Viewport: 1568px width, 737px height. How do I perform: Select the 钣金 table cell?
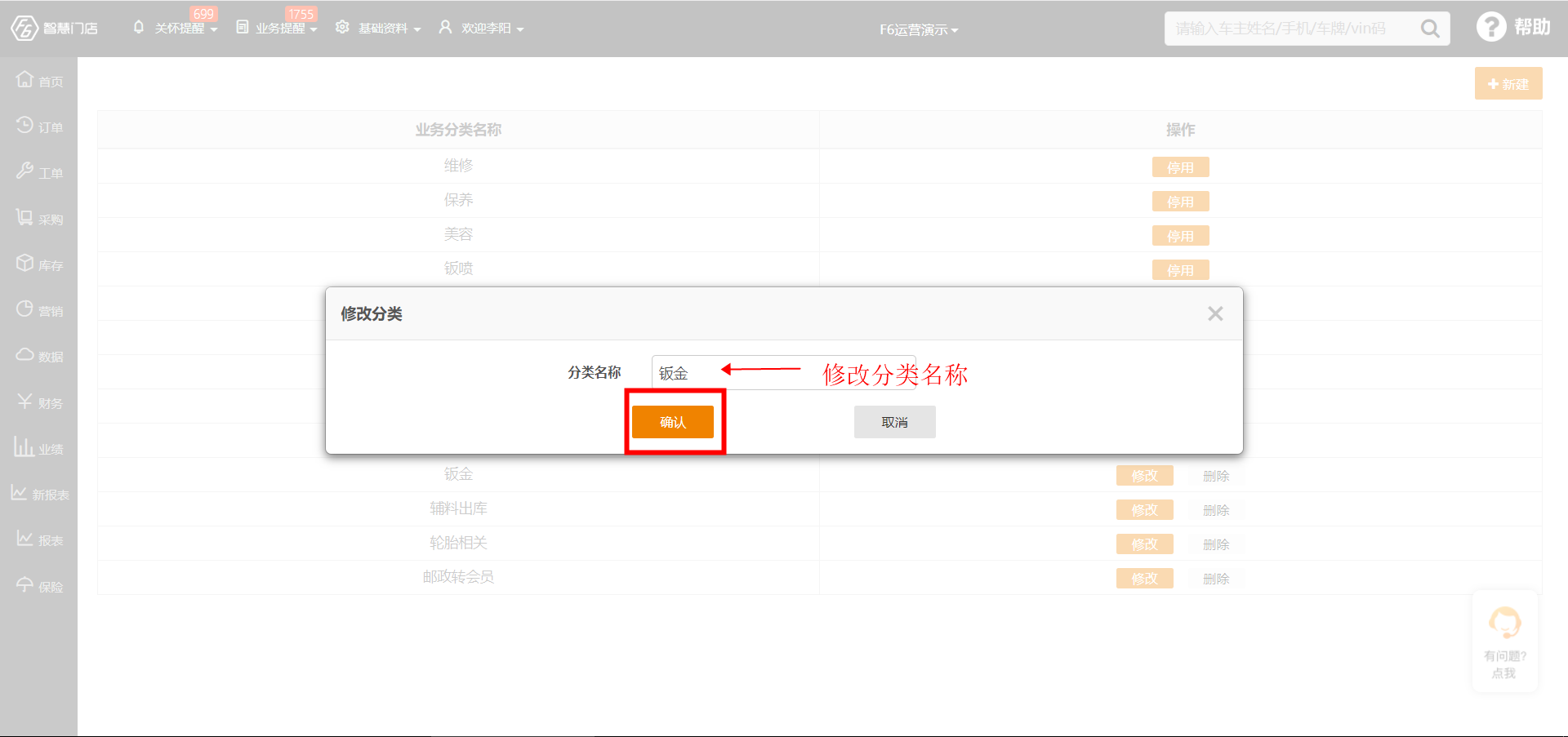pos(458,474)
